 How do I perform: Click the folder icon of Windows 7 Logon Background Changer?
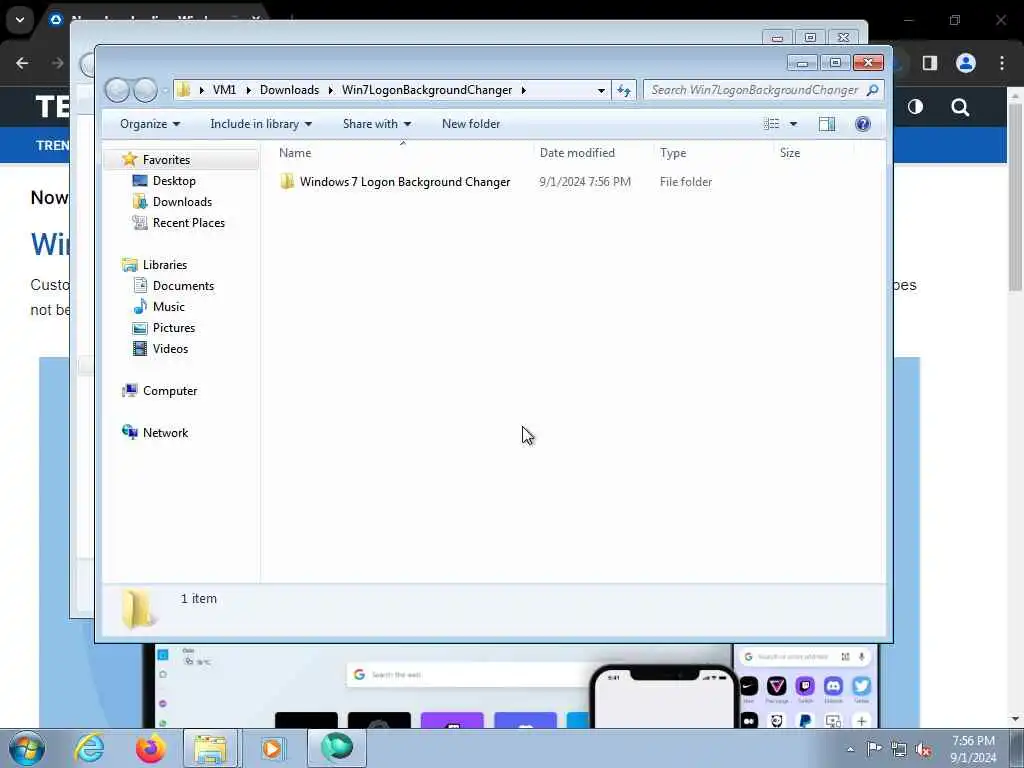coord(287,182)
